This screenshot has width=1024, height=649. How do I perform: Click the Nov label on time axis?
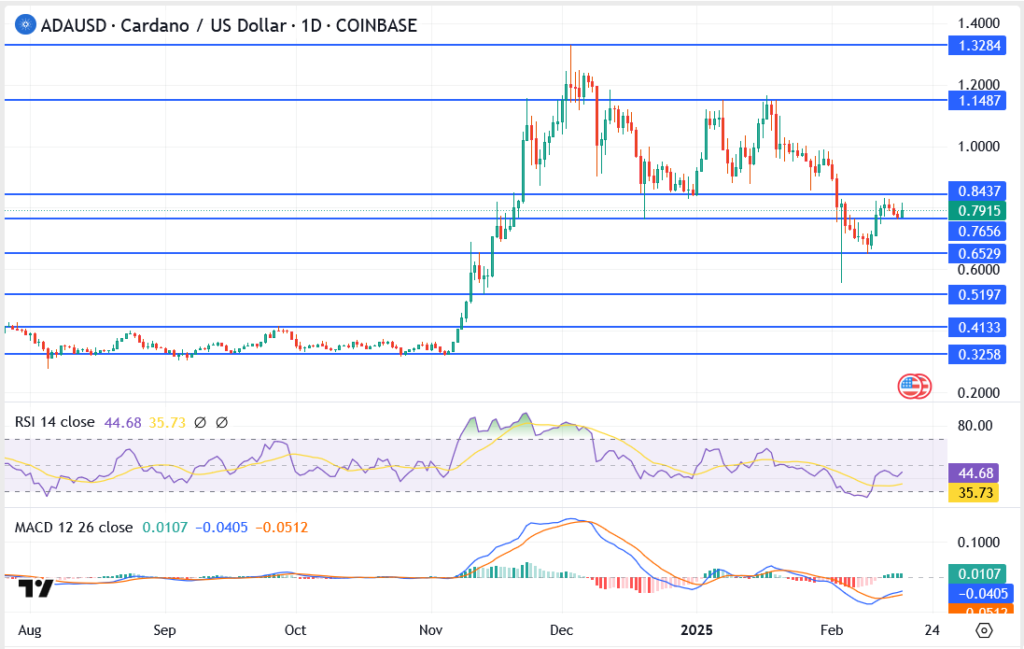[431, 631]
